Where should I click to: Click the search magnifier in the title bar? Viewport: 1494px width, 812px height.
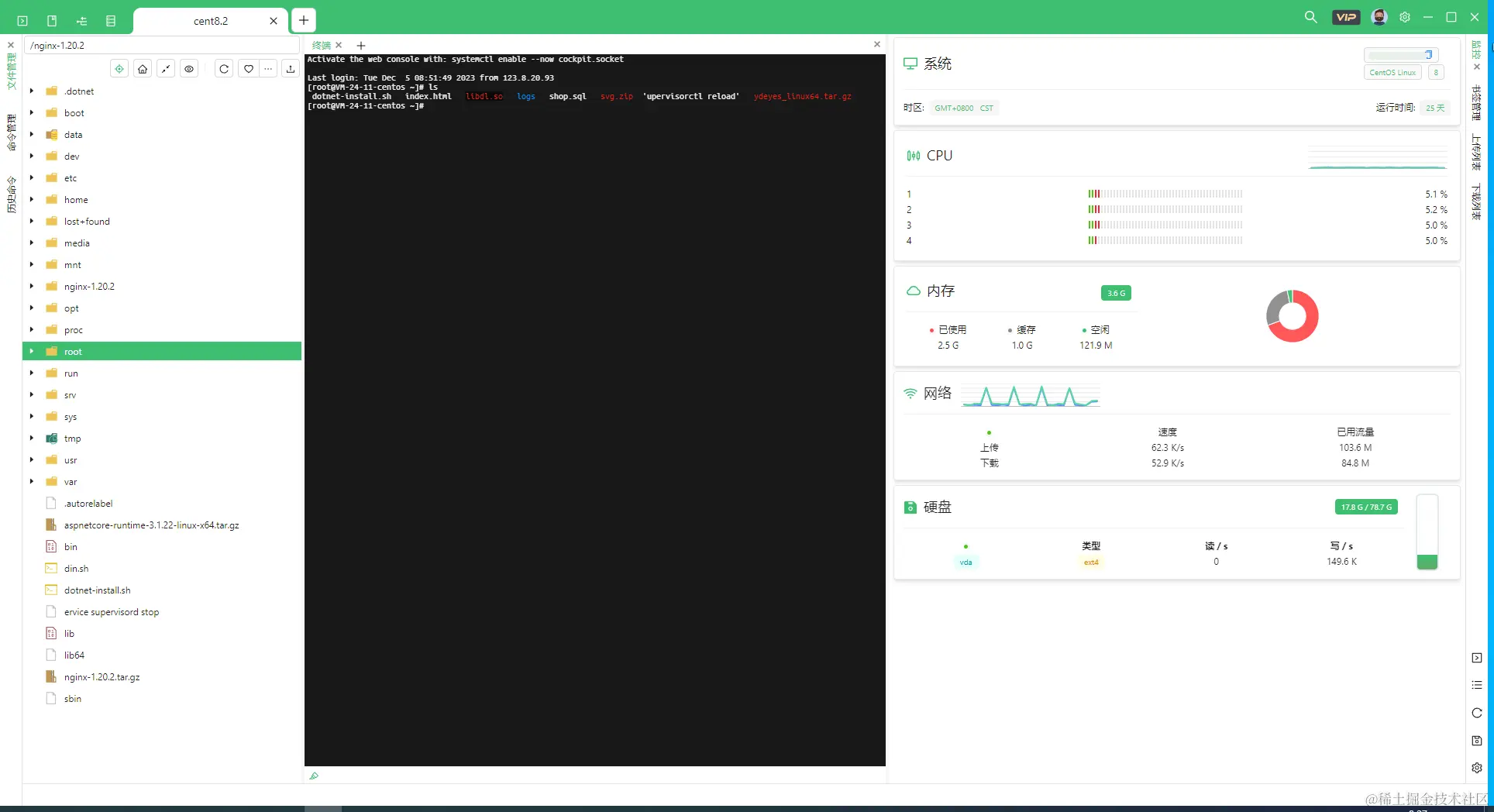click(x=1310, y=17)
